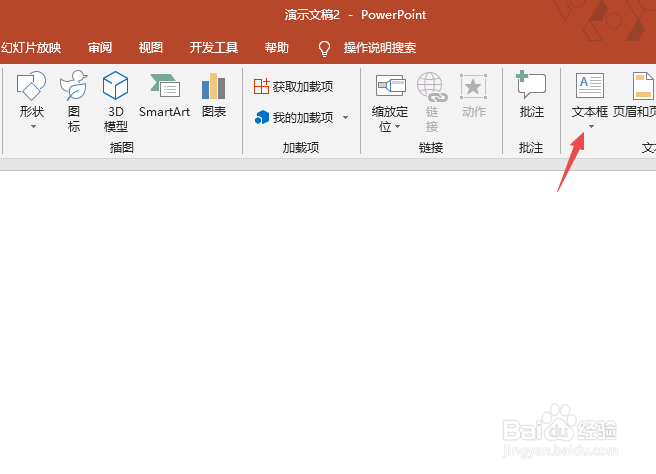Click the Action (动作) star icon
Viewport: 656px width, 474px height.
474,86
